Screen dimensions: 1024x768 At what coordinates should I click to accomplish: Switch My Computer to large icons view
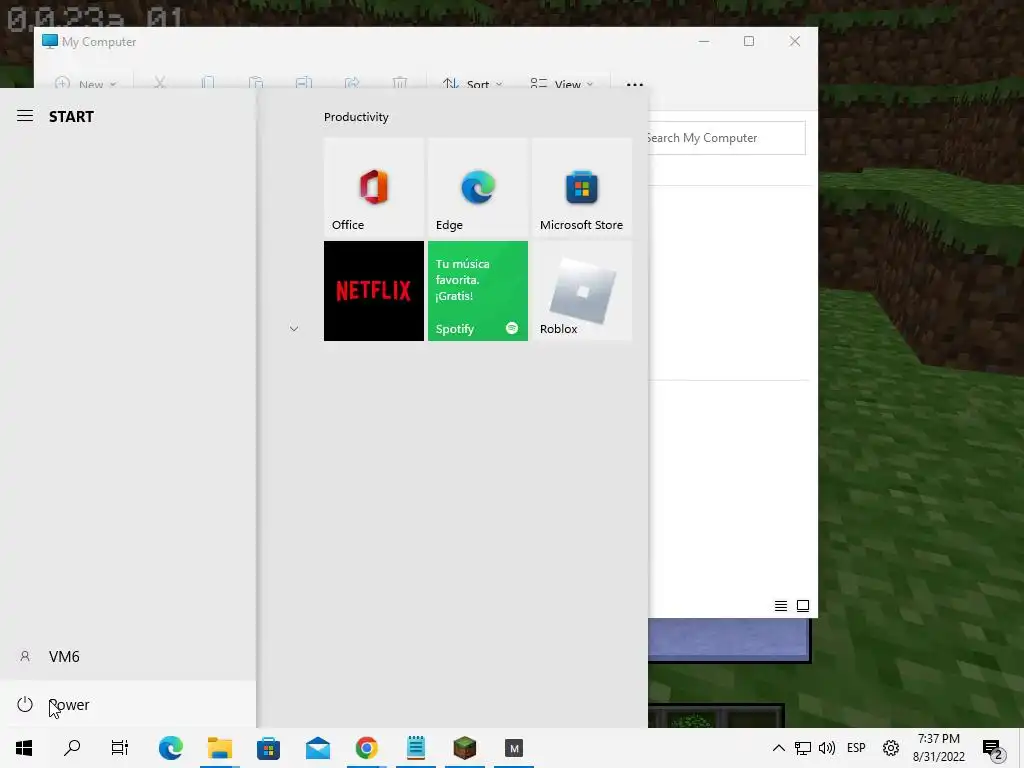(x=803, y=606)
